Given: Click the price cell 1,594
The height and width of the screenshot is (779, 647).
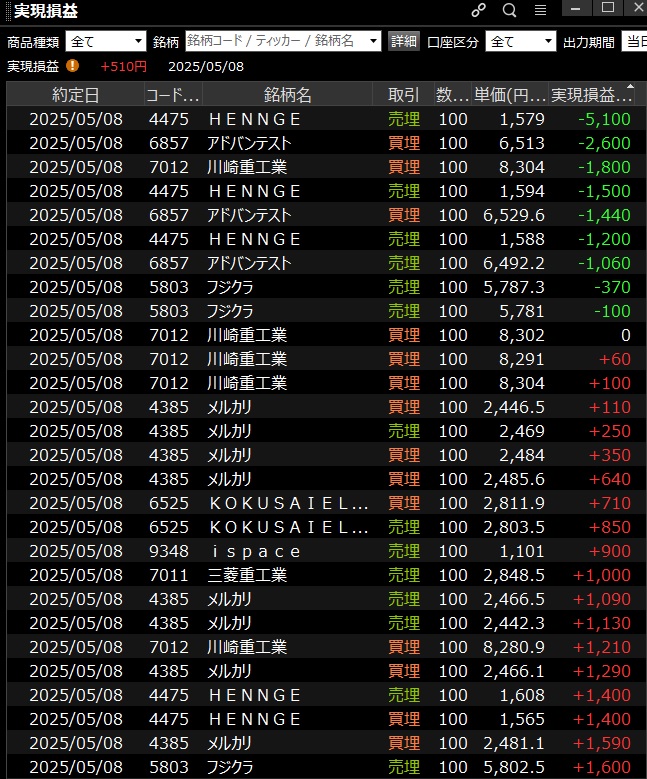Looking at the screenshot, I should tap(522, 191).
